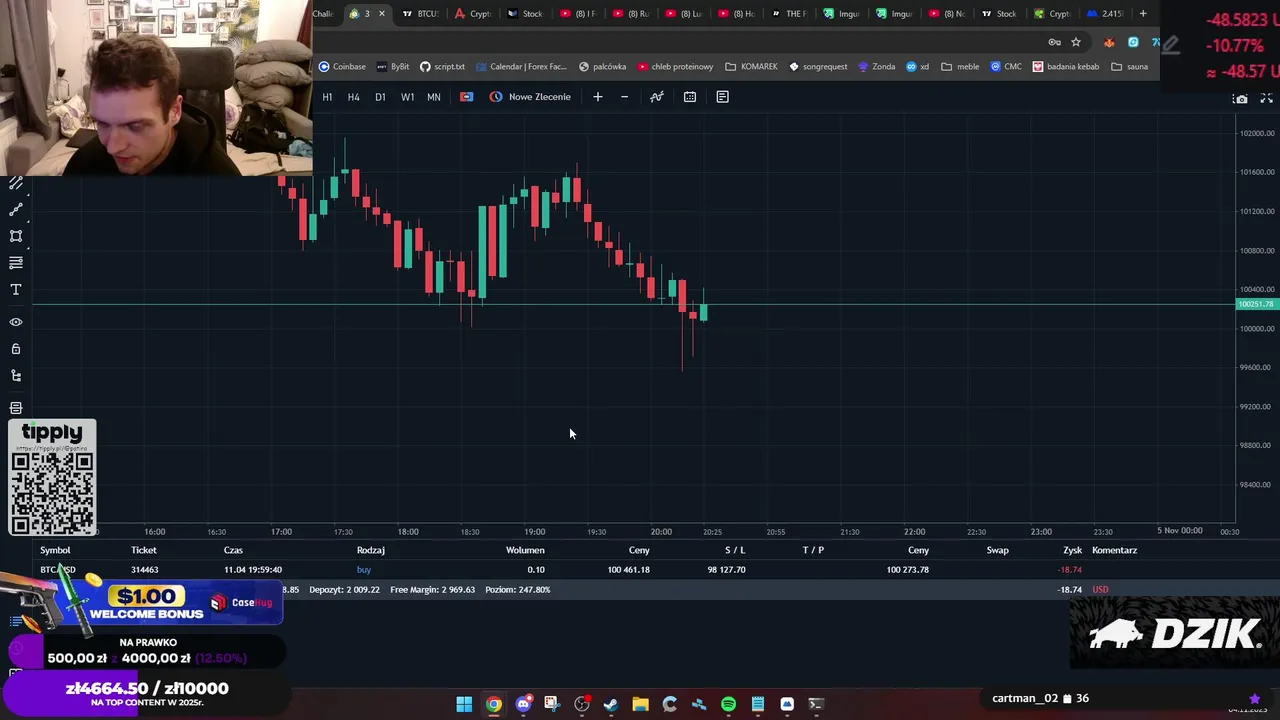Close the active browser tab '3'
Screen dimensions: 1280x720
tap(381, 14)
